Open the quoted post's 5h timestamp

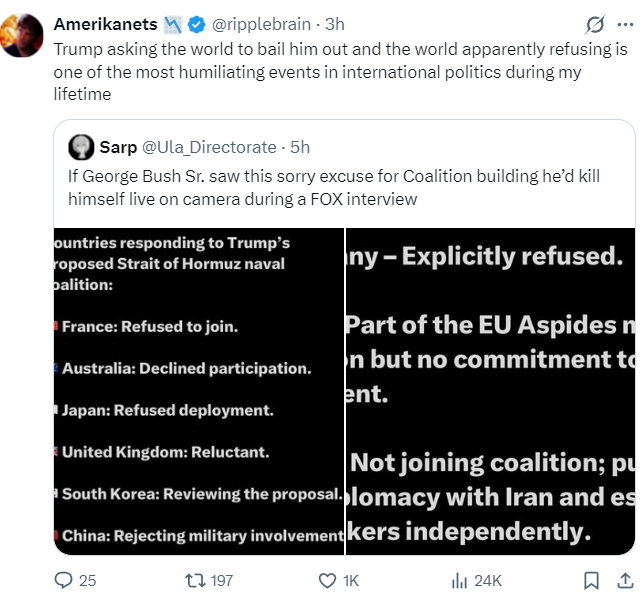coord(300,147)
